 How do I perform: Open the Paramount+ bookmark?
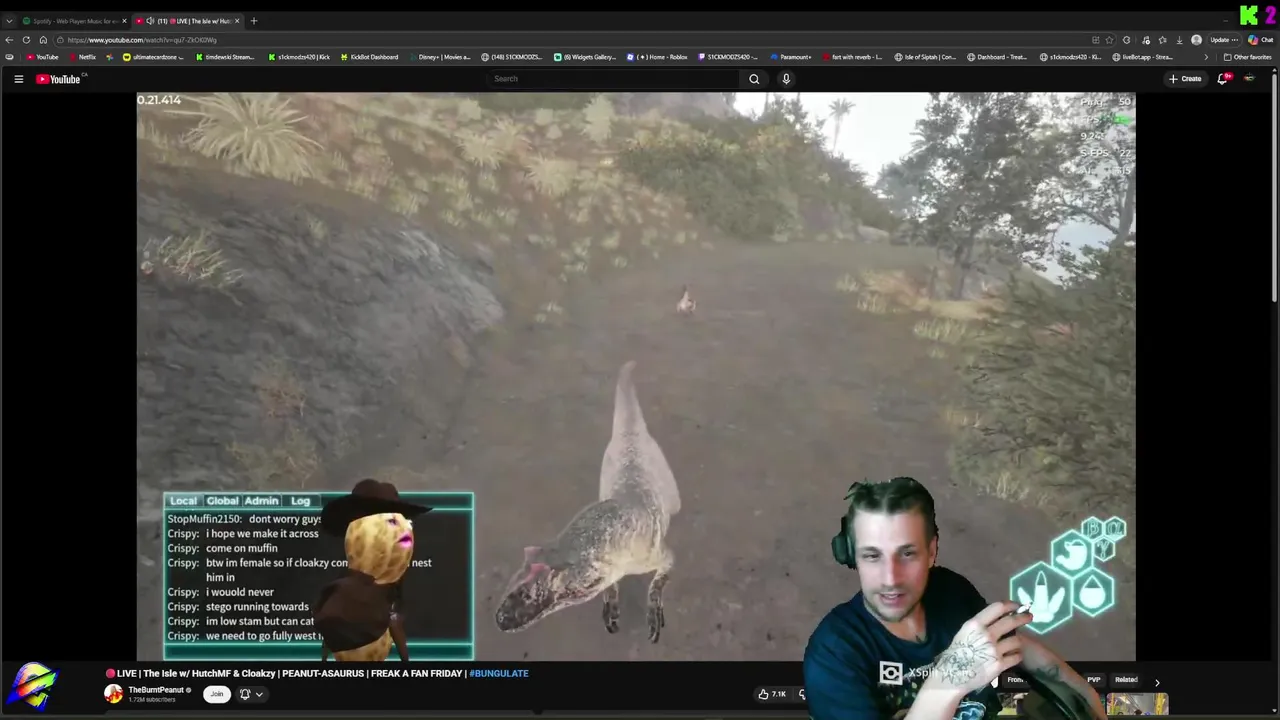click(791, 57)
